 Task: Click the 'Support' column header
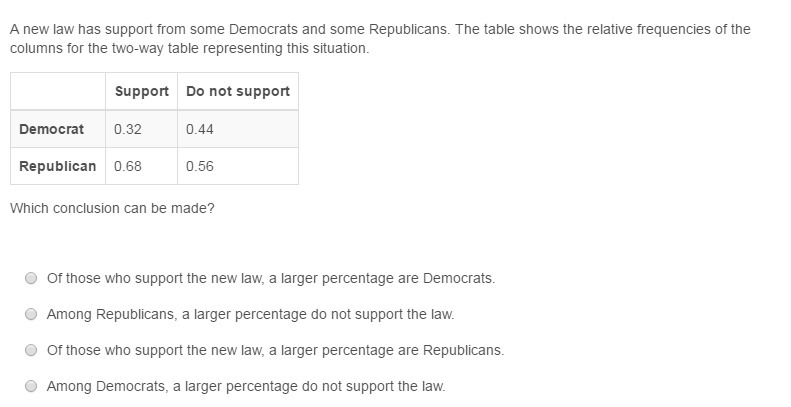pos(141,91)
